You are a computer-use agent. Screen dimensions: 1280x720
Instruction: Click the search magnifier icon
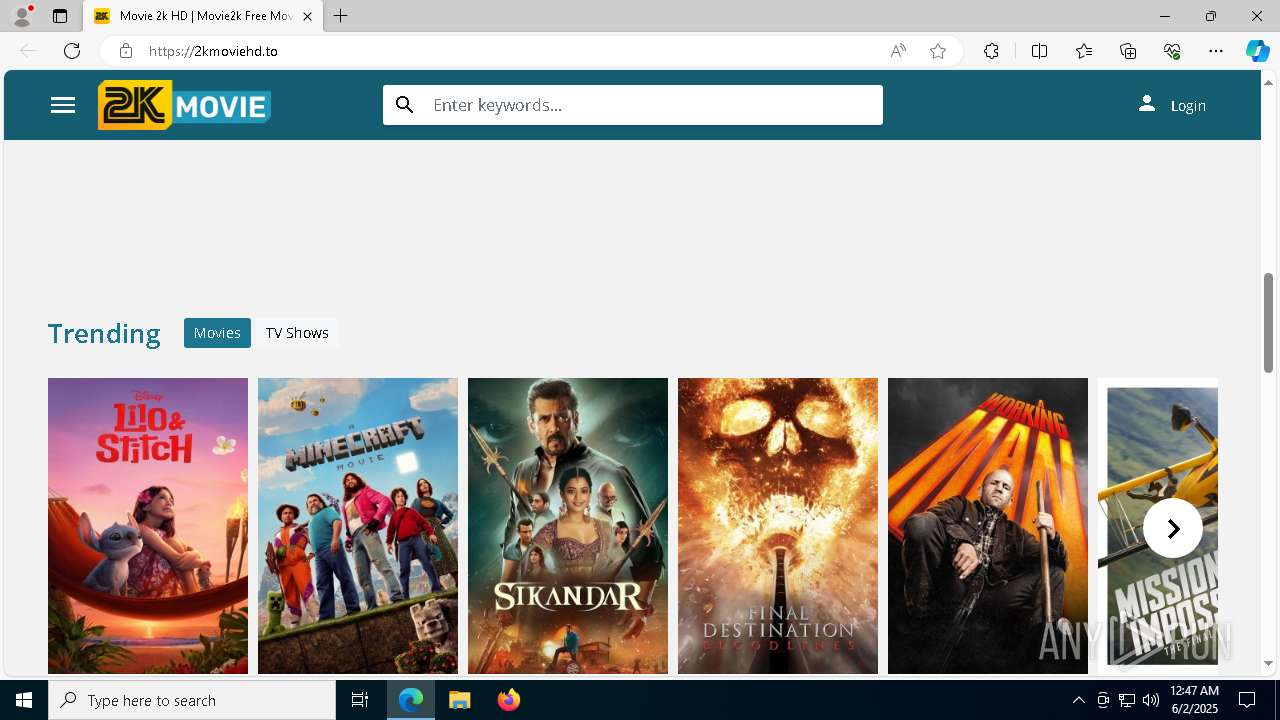tap(405, 105)
